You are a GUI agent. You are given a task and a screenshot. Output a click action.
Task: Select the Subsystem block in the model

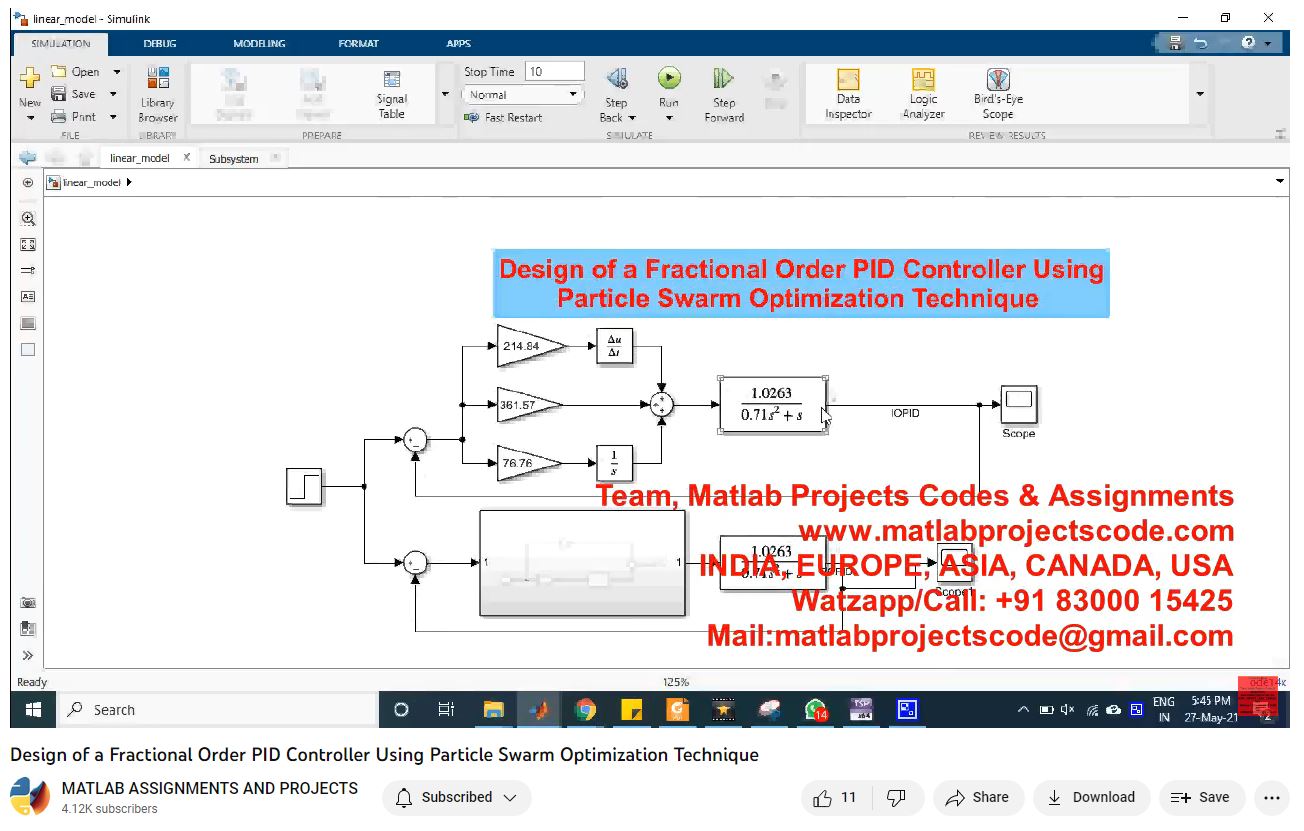click(x=583, y=563)
